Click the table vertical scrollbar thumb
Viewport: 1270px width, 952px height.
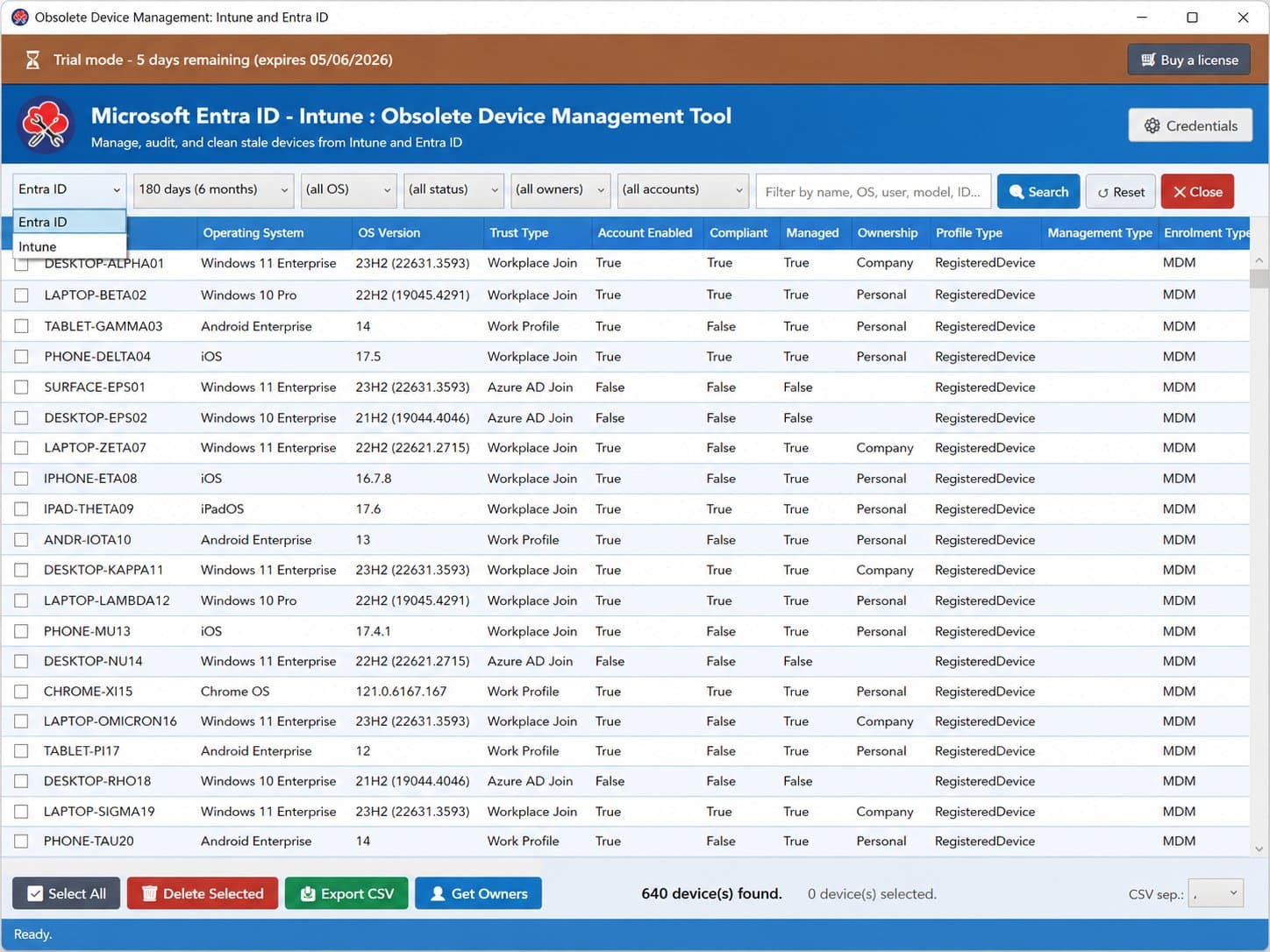(1259, 279)
